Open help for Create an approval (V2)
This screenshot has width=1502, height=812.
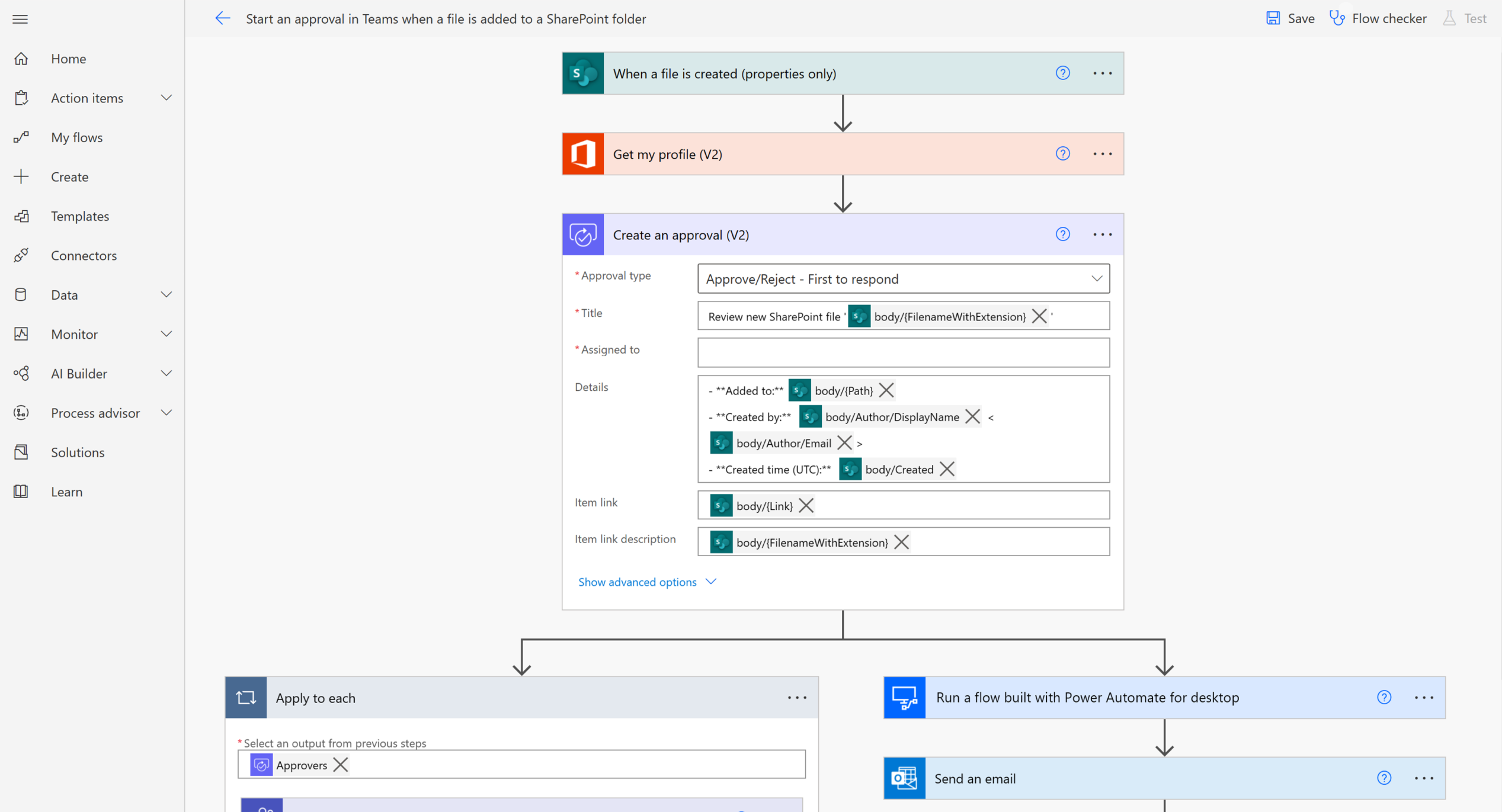point(1062,234)
